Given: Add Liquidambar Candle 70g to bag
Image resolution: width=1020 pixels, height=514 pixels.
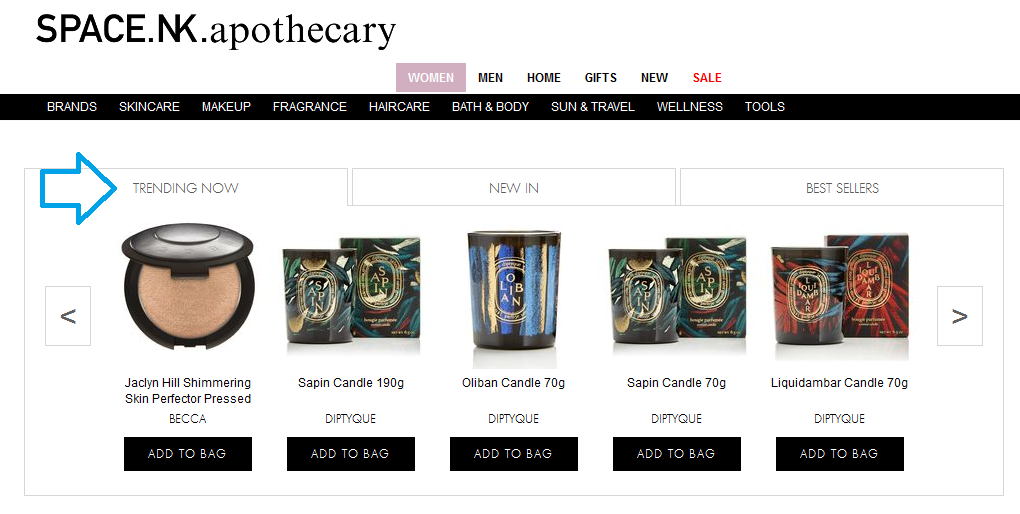Looking at the screenshot, I should point(839,453).
